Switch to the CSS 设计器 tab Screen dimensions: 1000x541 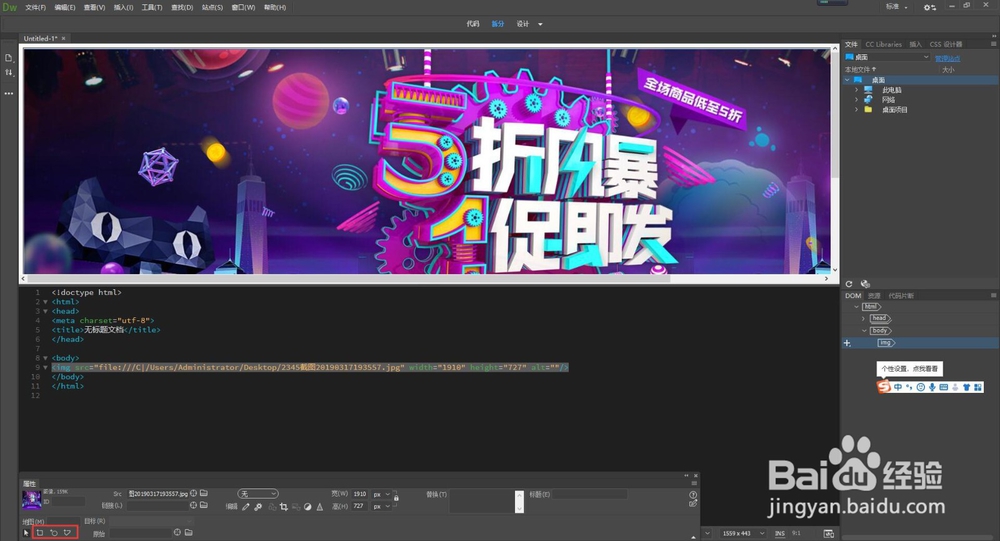(946, 45)
